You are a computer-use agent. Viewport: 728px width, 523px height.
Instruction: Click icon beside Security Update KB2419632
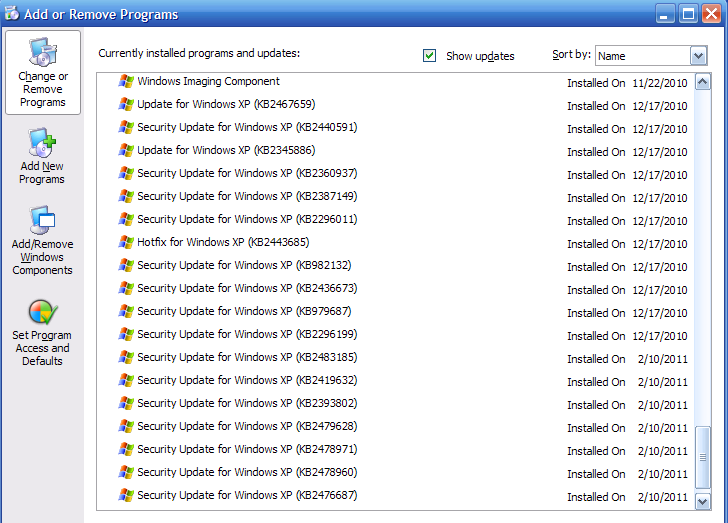click(126, 380)
